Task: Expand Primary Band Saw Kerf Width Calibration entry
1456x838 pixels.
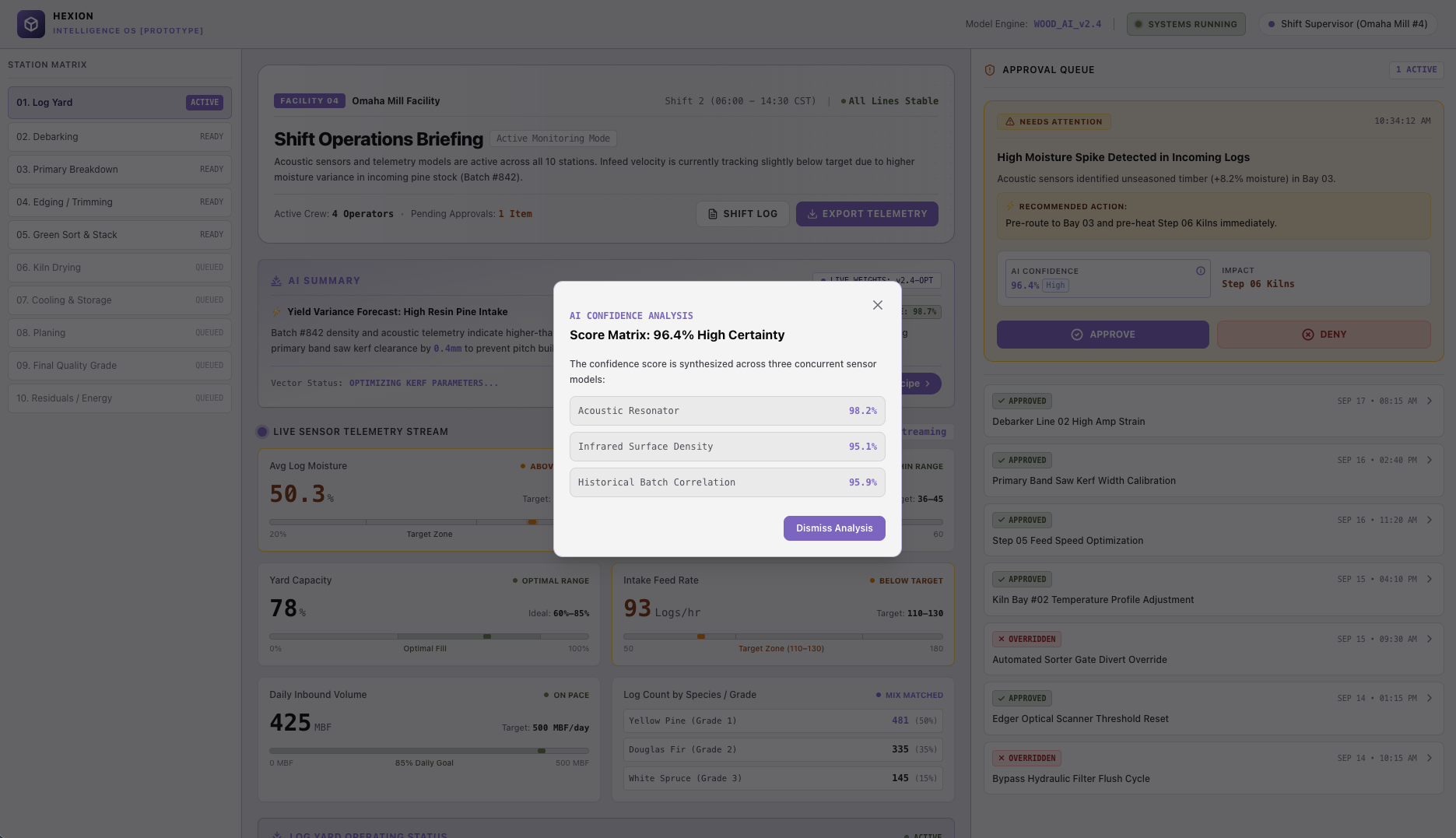Action: (x=1213, y=470)
